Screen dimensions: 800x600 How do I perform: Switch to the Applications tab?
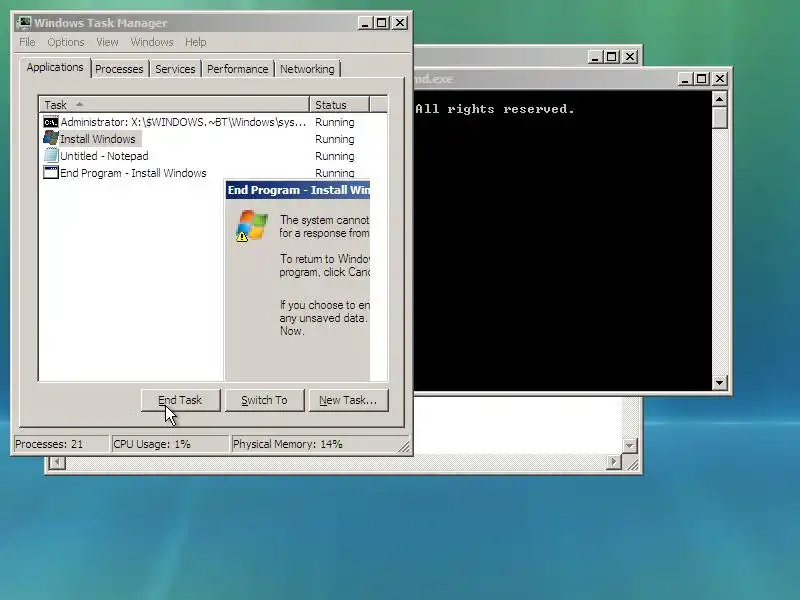coord(55,67)
